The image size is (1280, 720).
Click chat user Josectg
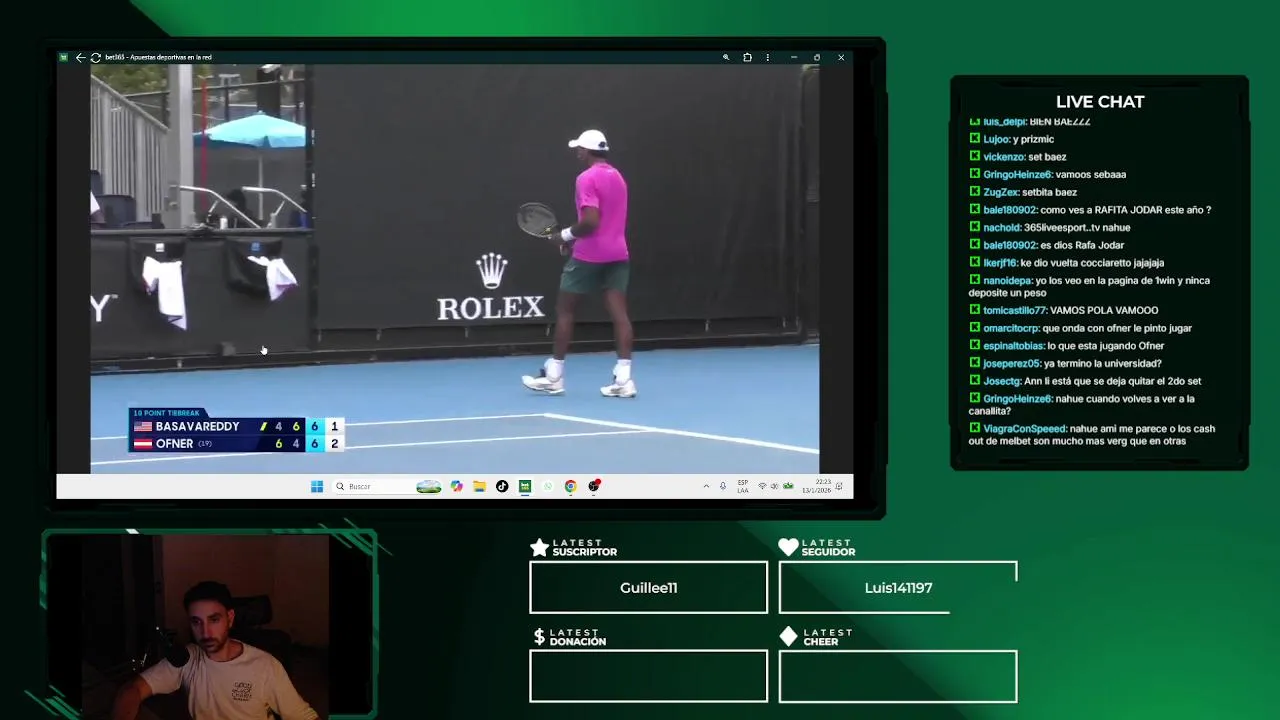pos(1001,381)
